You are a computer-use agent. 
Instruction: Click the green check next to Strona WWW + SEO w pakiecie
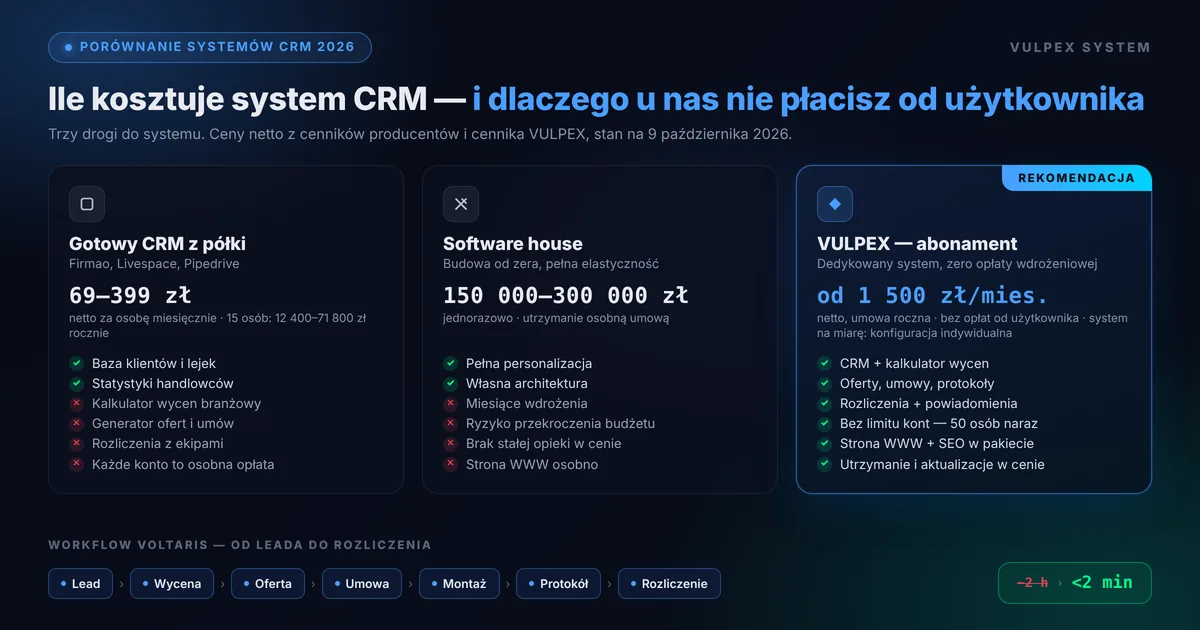[824, 443]
